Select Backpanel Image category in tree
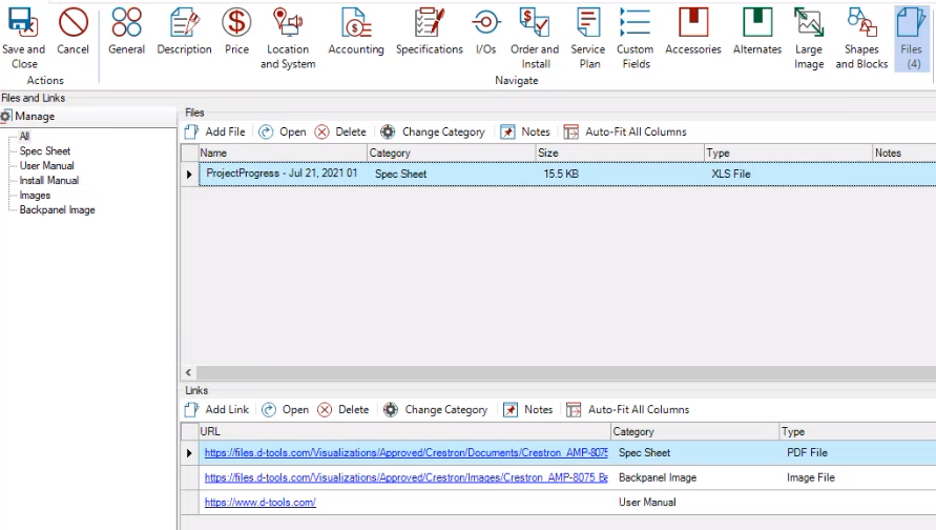The image size is (936, 530). click(57, 209)
